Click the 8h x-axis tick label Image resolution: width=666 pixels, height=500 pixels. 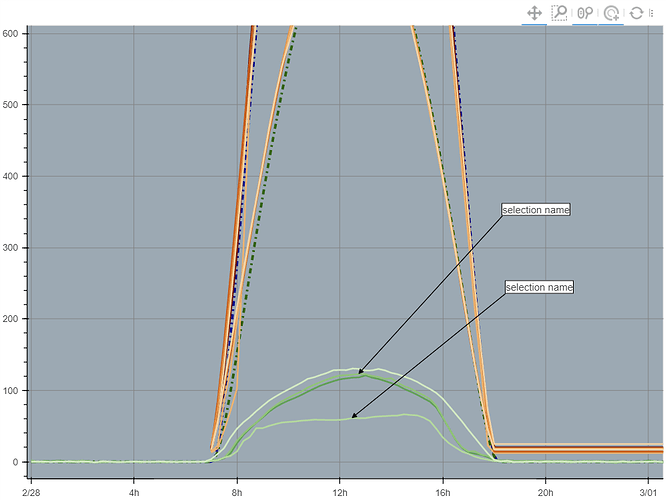pyautogui.click(x=237, y=493)
